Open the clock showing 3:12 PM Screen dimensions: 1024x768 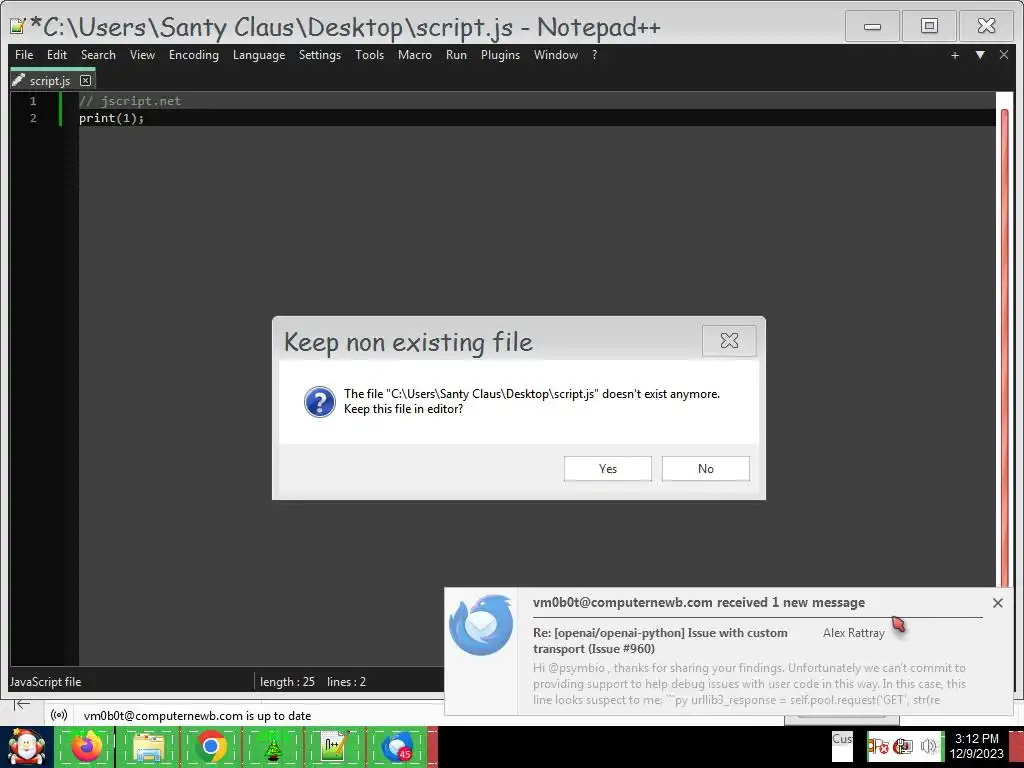pos(976,746)
